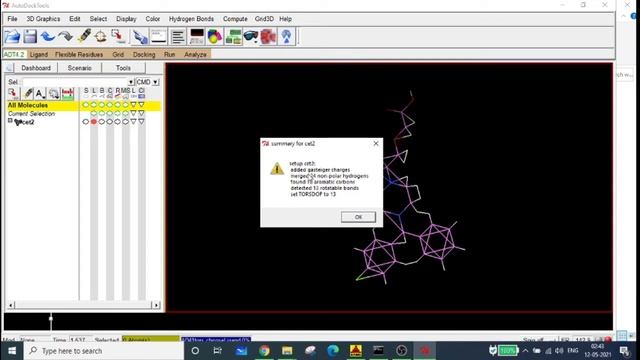Click the red cubes toolbar icon
Image resolution: width=640 pixels, height=360 pixels.
(x=268, y=37)
